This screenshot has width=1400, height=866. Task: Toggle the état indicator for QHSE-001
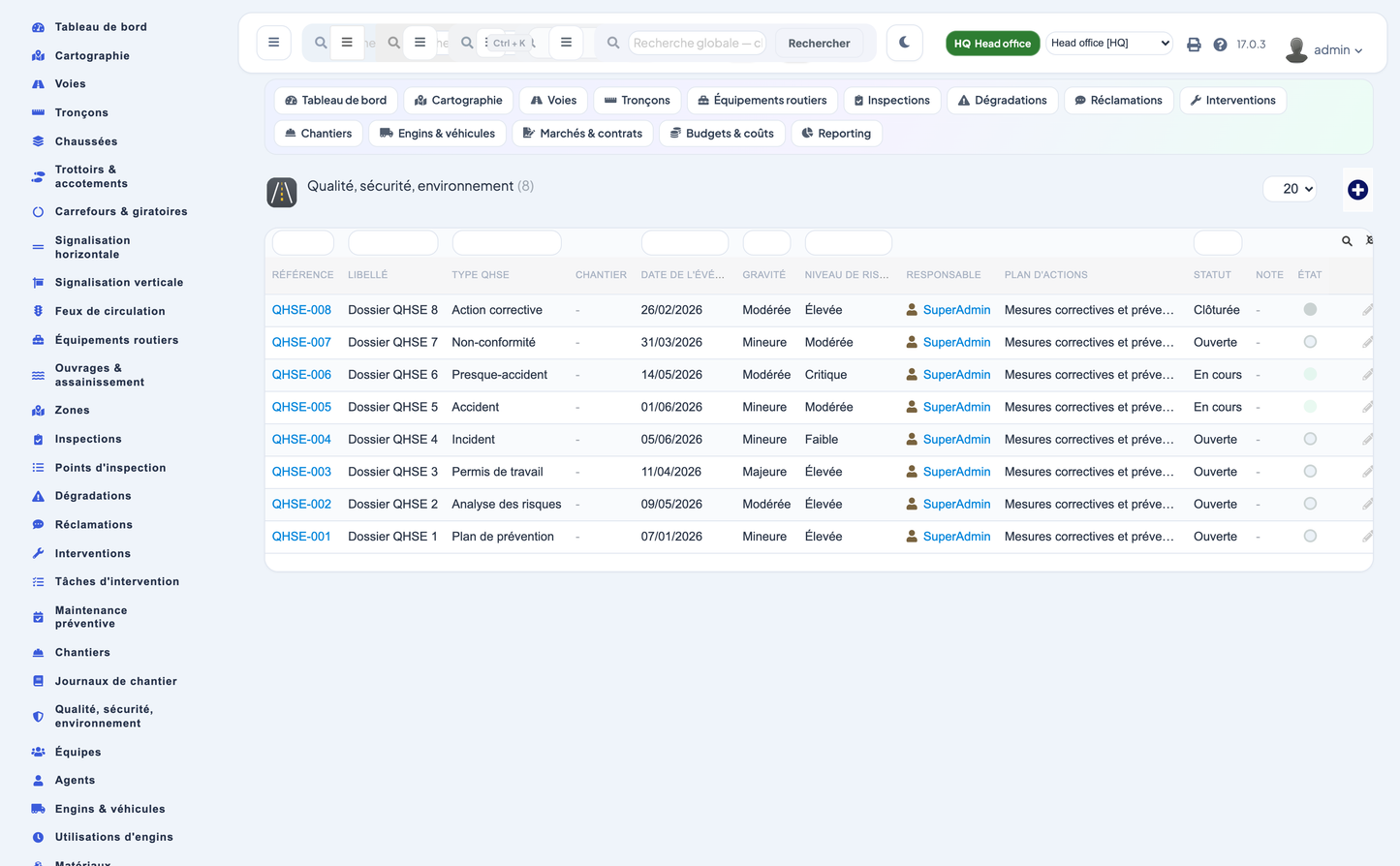(1310, 537)
